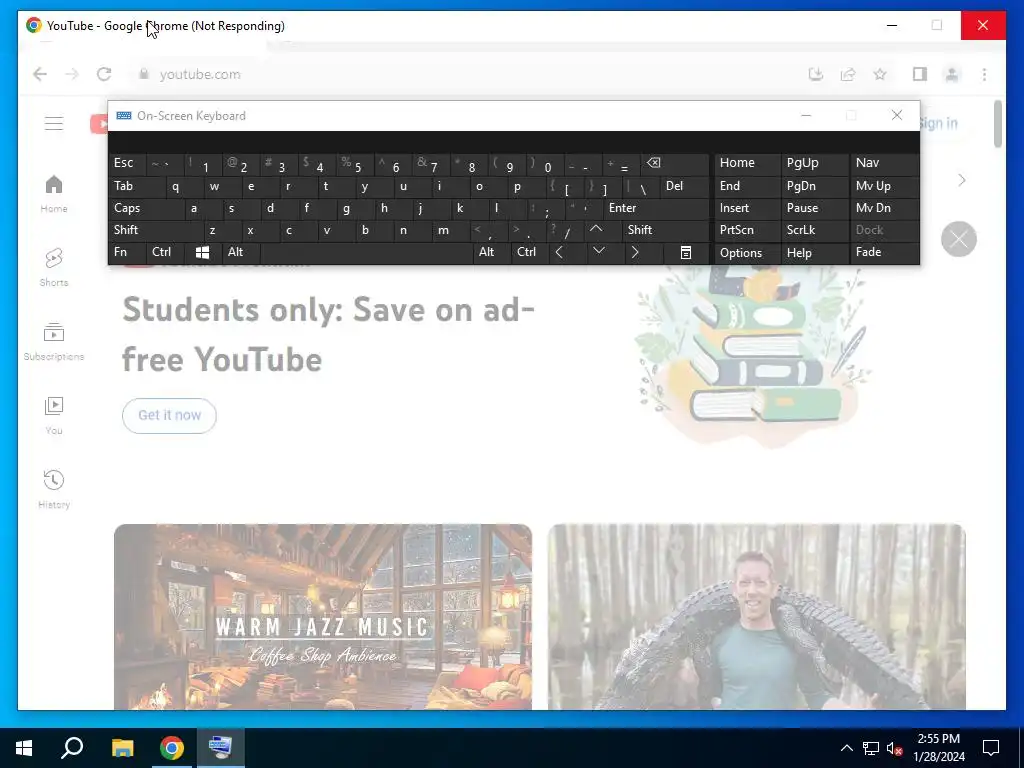Bookmark this page with the star icon
Screen dimensions: 1024x768
click(880, 74)
